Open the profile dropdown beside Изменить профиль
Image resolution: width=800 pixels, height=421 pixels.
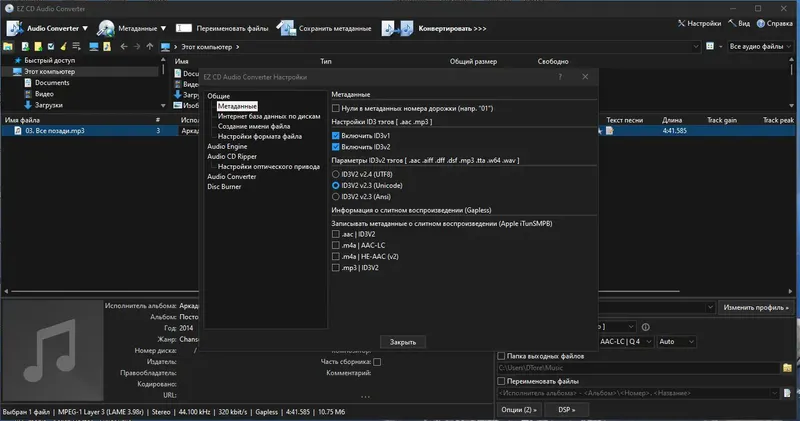click(710, 307)
